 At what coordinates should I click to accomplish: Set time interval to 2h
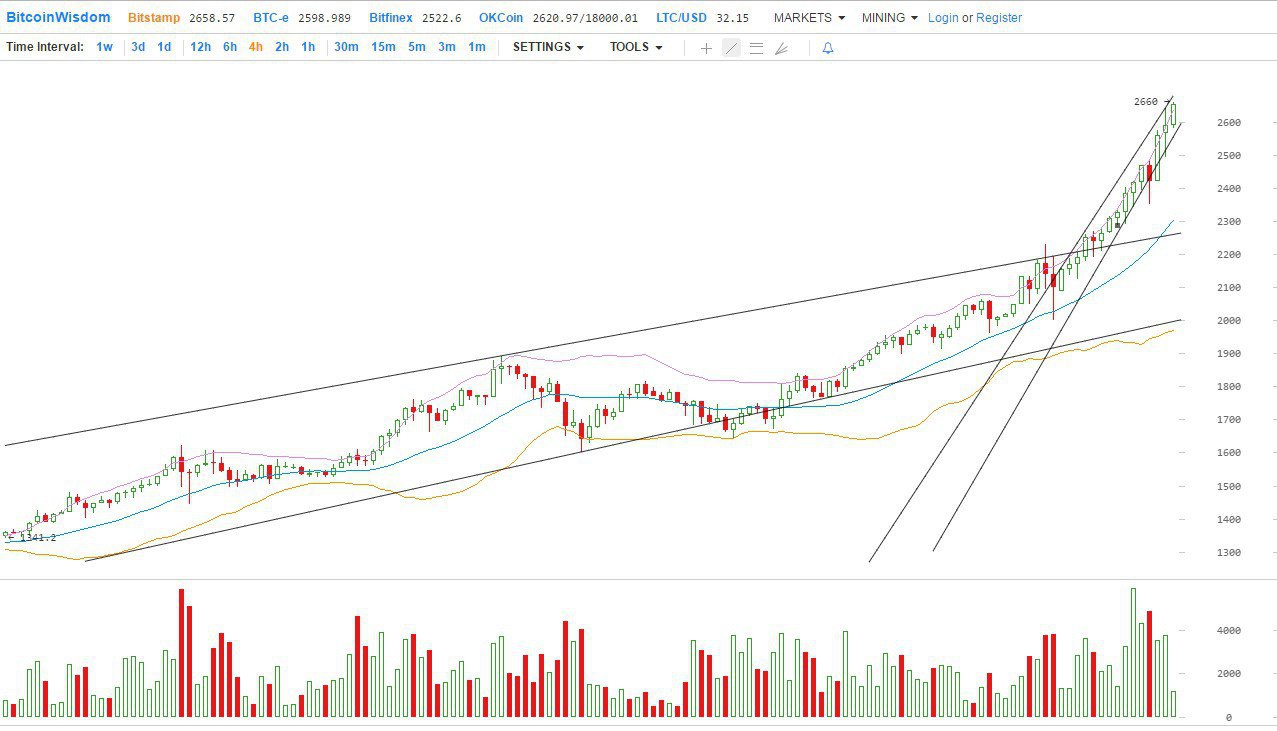tap(282, 47)
